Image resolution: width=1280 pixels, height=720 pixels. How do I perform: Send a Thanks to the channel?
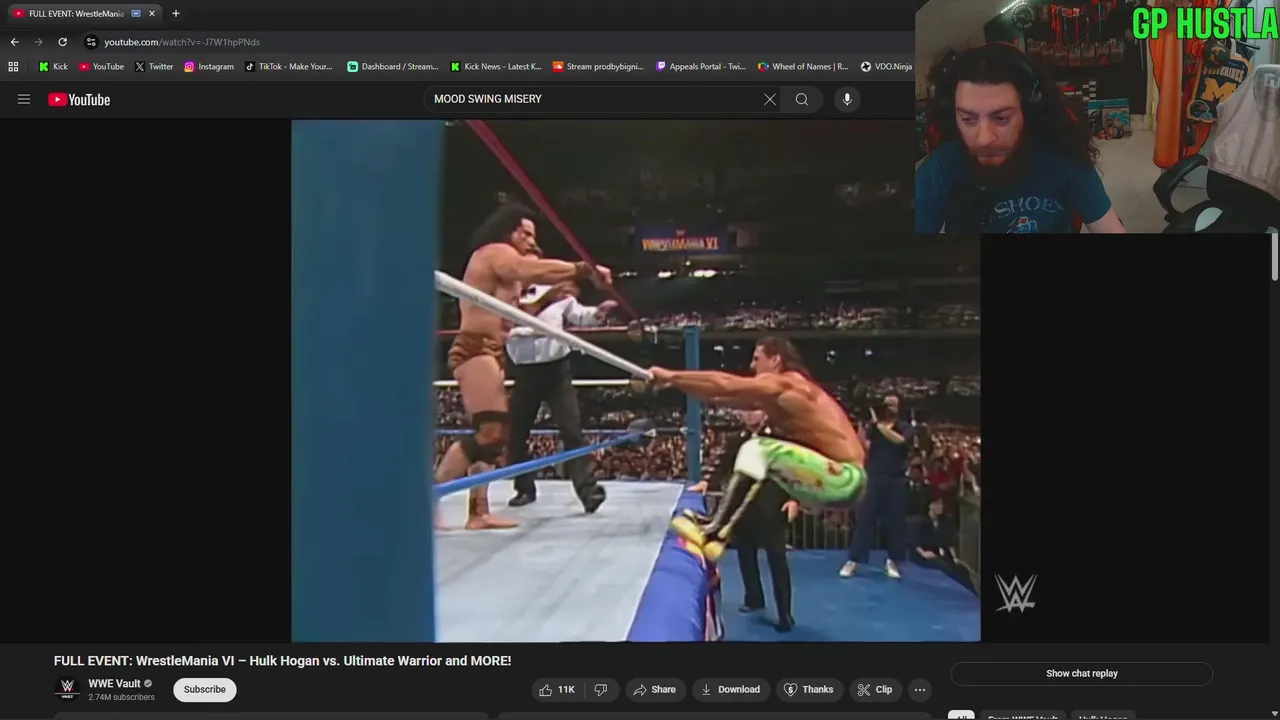coord(809,689)
